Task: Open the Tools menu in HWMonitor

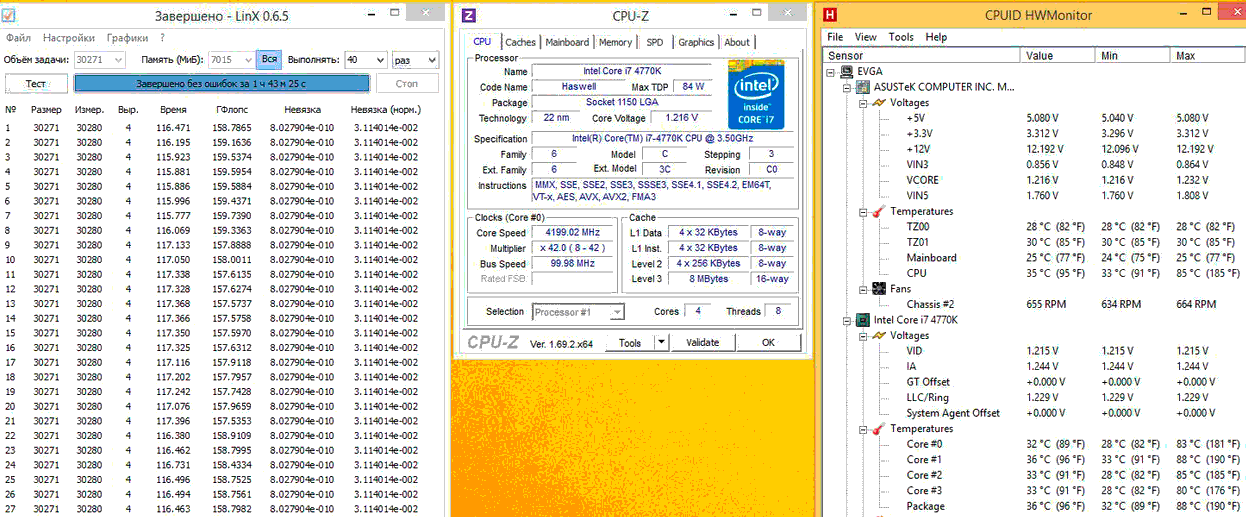Action: tap(901, 37)
